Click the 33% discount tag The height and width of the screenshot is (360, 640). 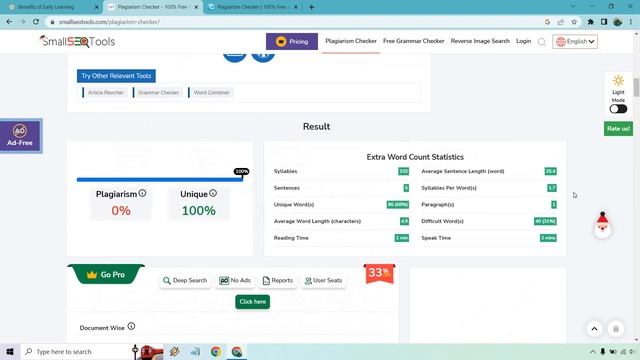click(x=379, y=273)
